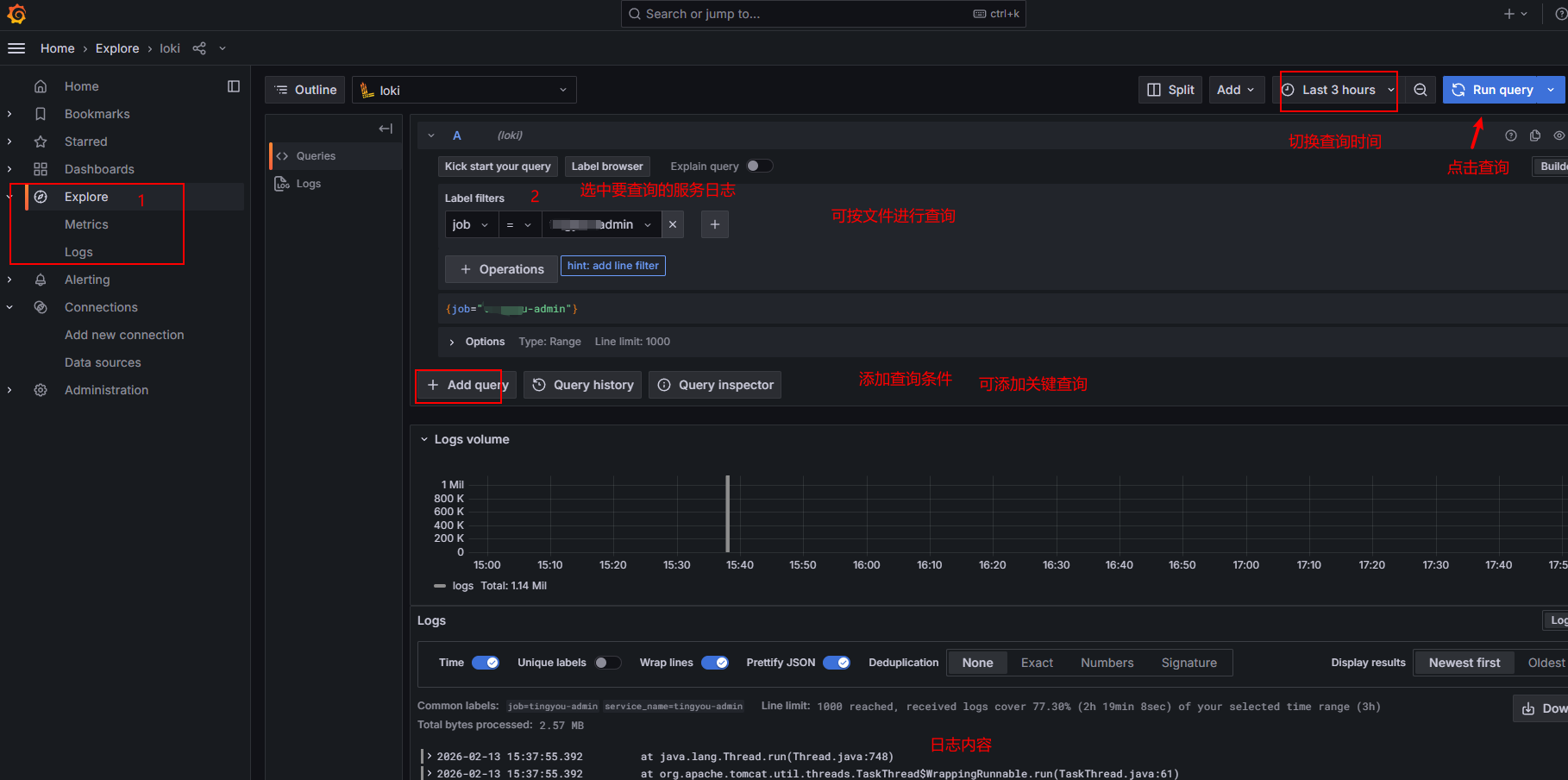The height and width of the screenshot is (780, 1568).
Task: Click the duplicate query icon
Action: pyautogui.click(x=1534, y=135)
